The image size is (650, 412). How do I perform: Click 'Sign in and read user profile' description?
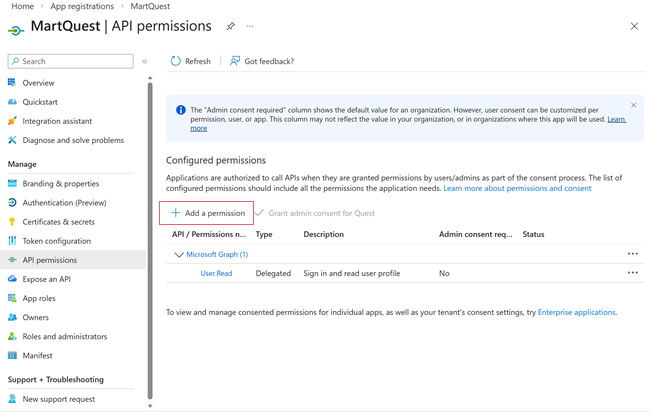click(x=352, y=273)
